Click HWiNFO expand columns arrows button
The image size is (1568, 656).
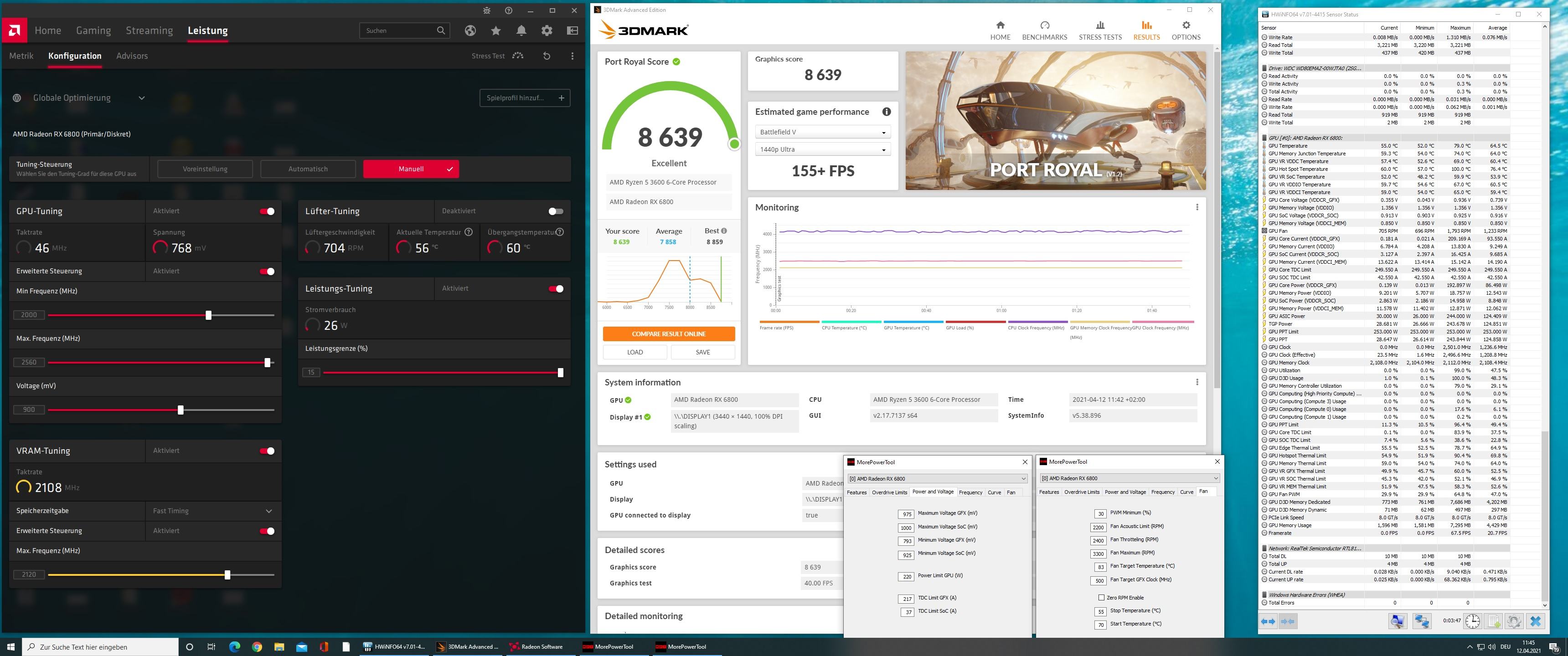pyautogui.click(x=1269, y=621)
